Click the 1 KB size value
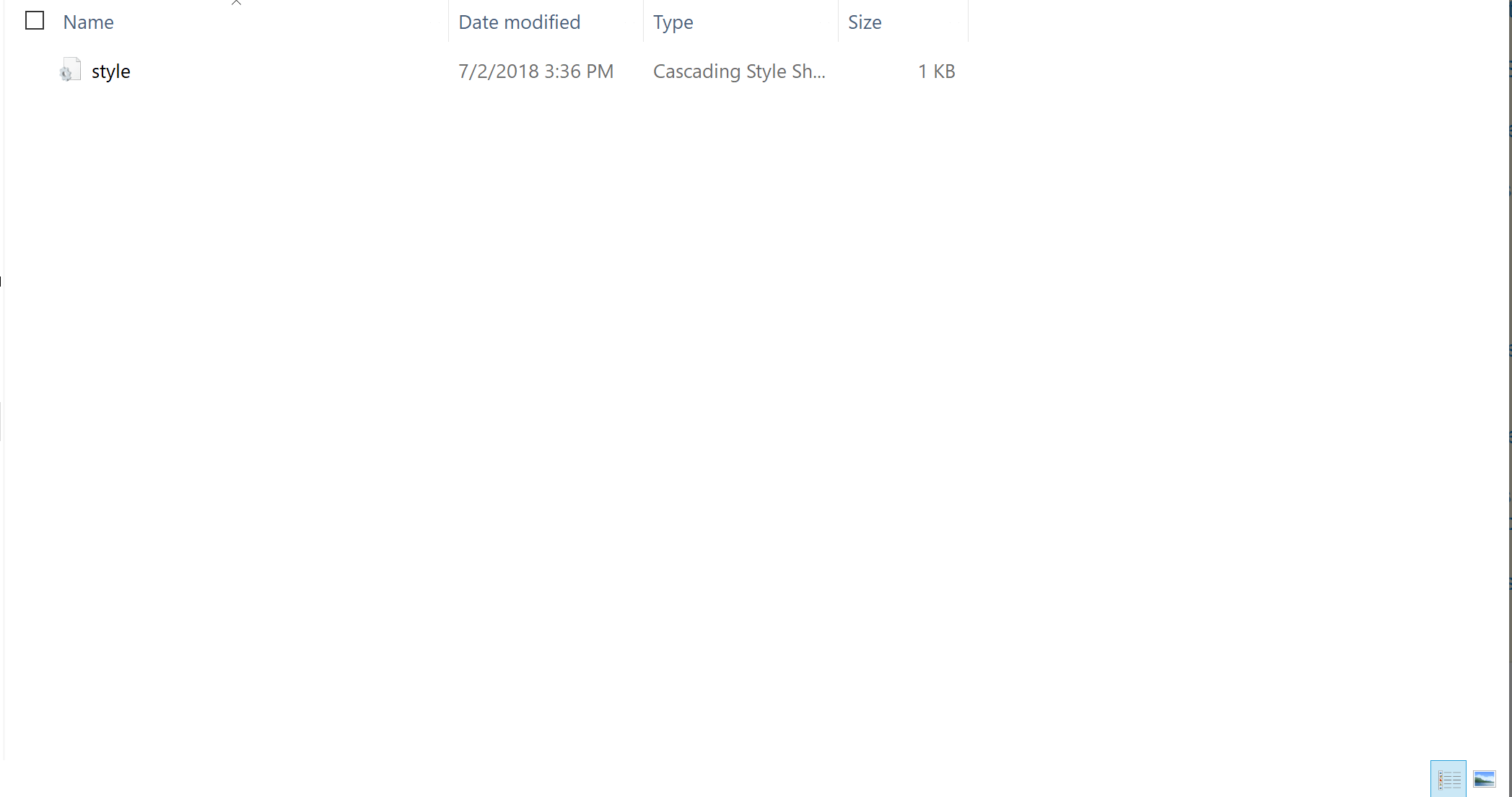Viewport: 1512px width, 797px height. coord(936,71)
